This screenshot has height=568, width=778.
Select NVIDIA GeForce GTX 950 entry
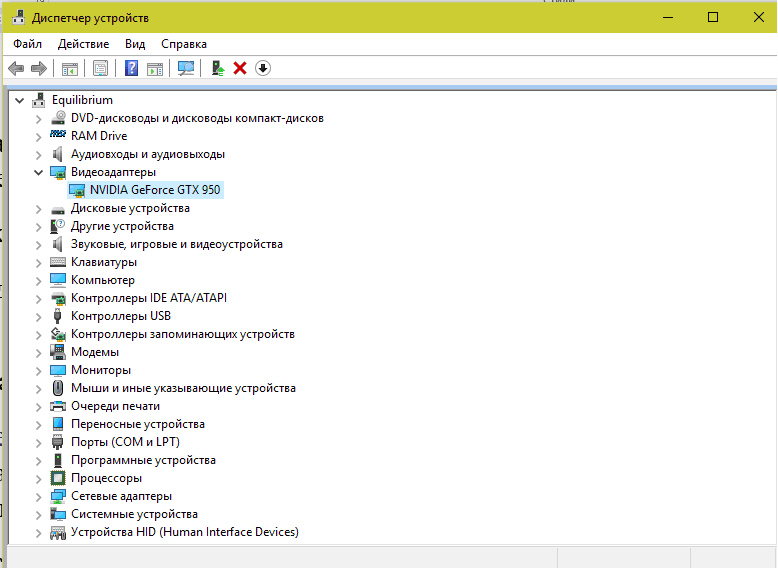coord(155,190)
